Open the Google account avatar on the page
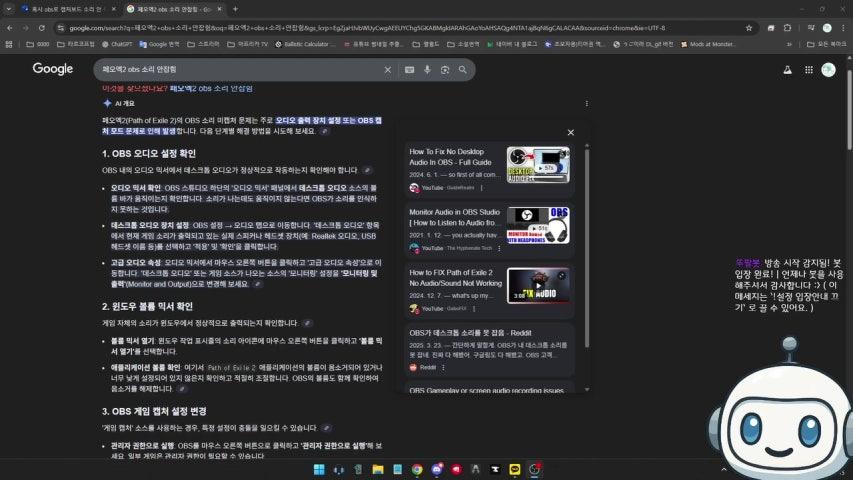This screenshot has height=480, width=853. coord(829,70)
